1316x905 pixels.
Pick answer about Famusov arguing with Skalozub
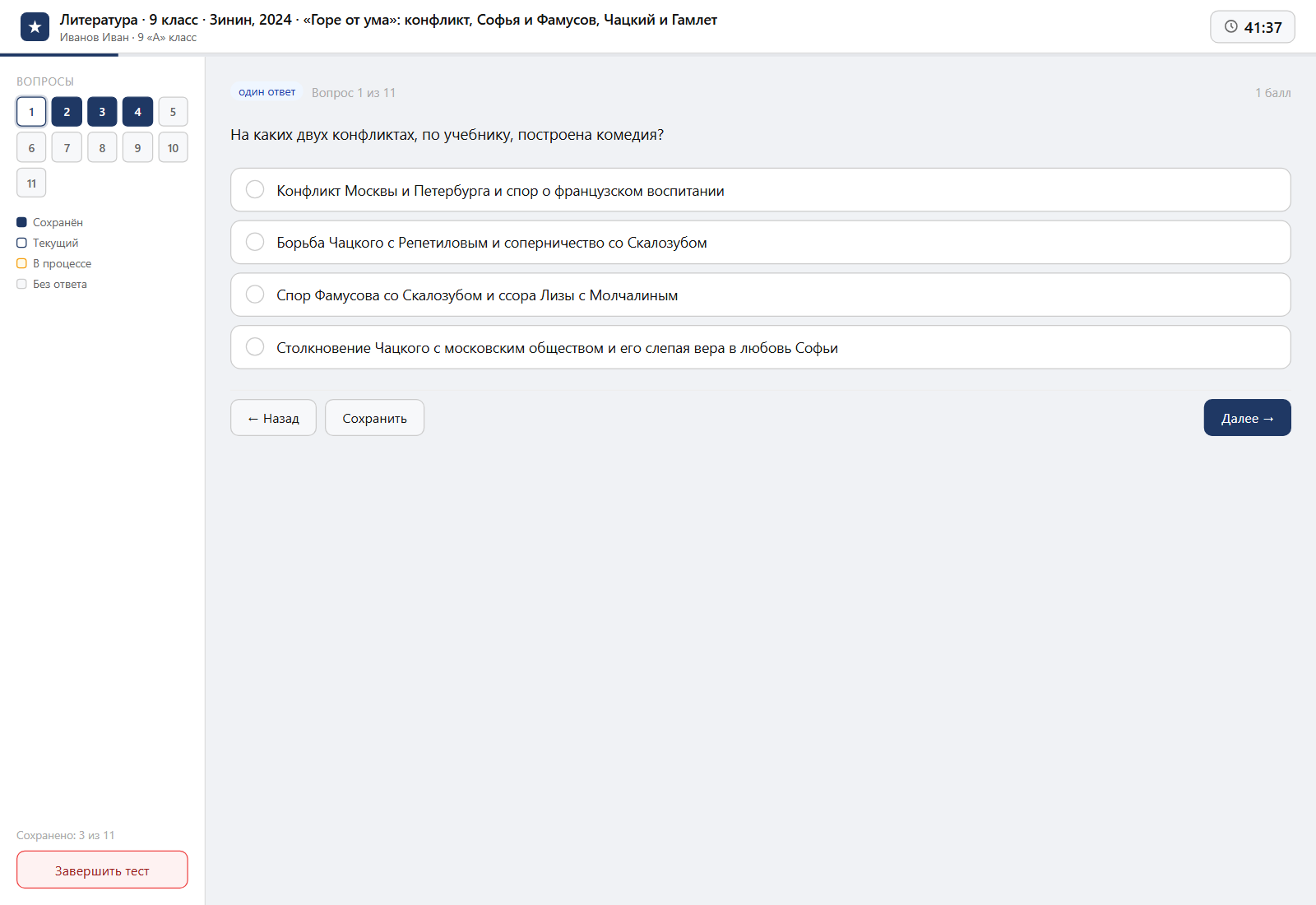pos(760,295)
